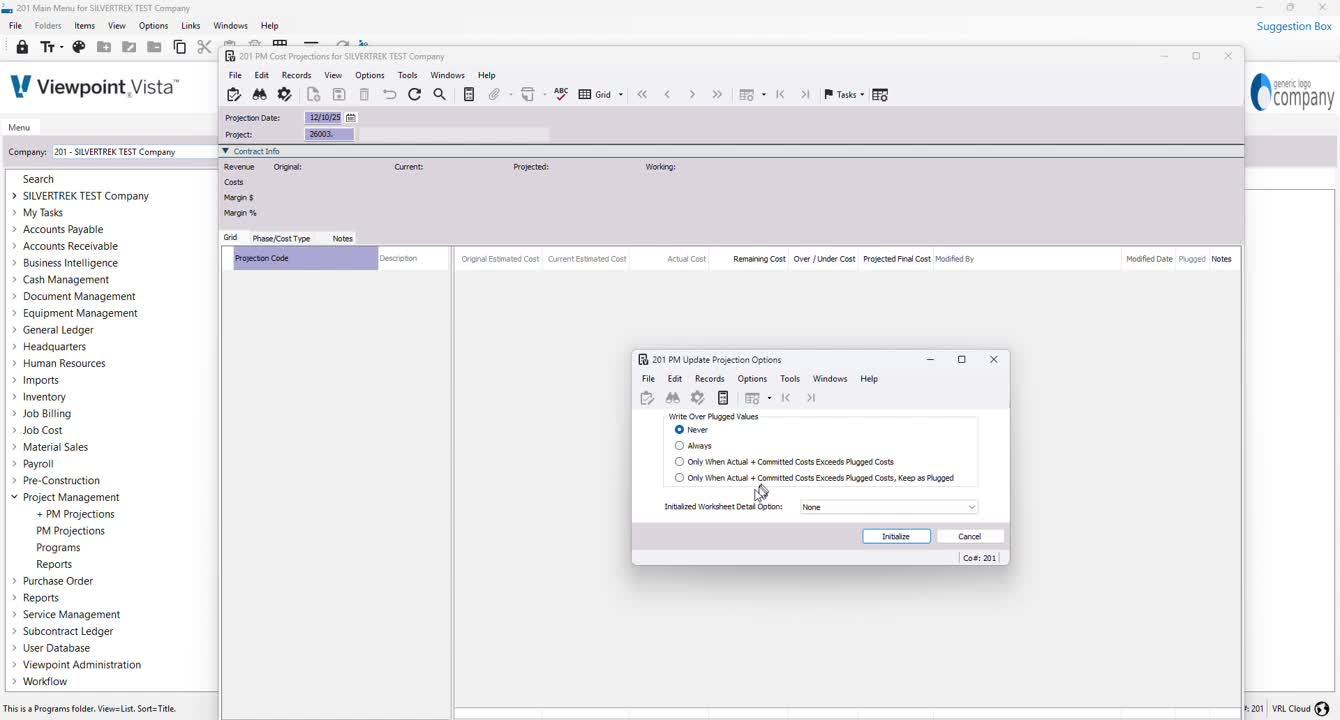This screenshot has width=1340, height=720.
Task: Open the Suggestion Box link
Action: [x=1294, y=27]
